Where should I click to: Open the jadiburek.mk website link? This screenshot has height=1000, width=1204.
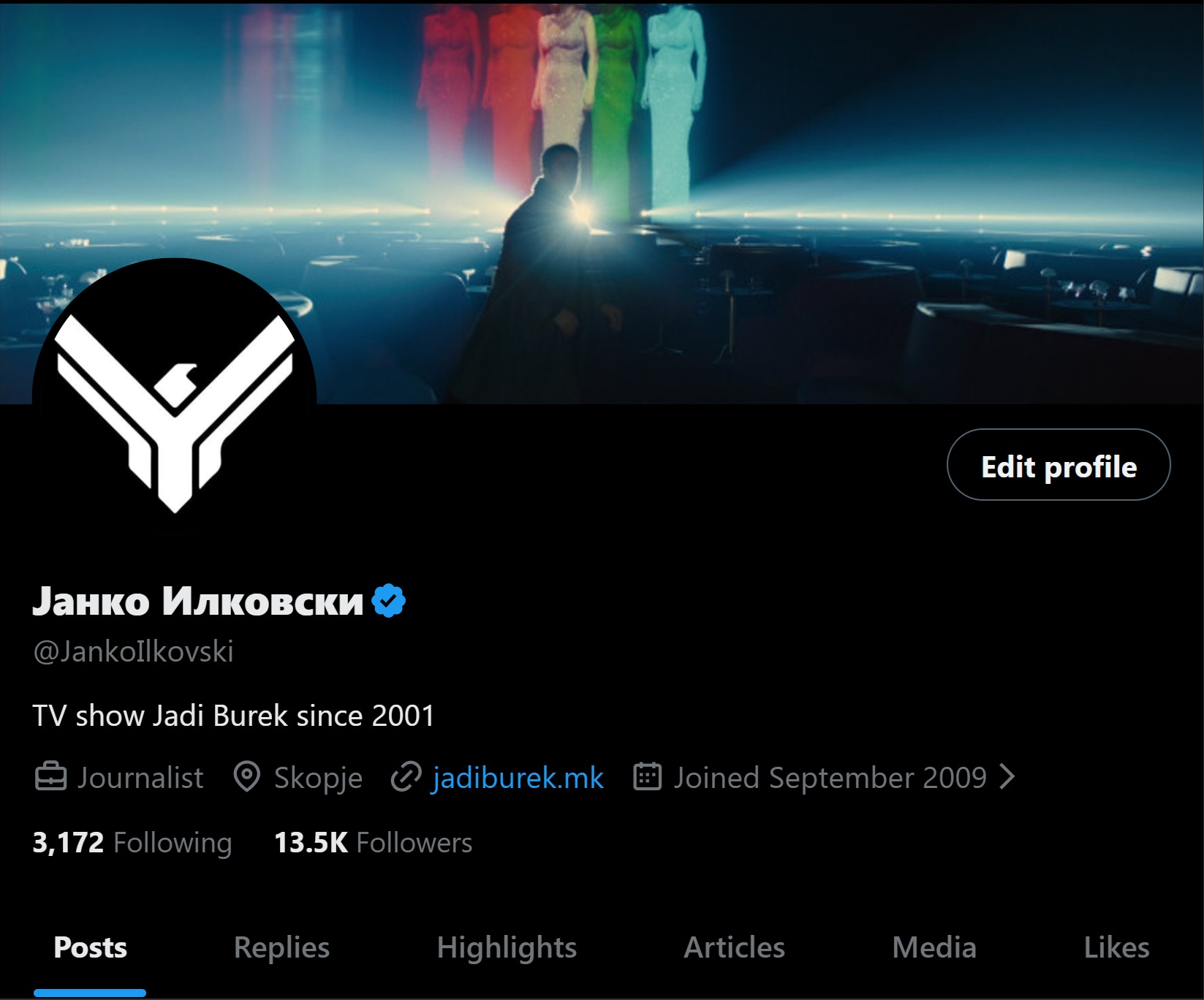click(x=518, y=777)
